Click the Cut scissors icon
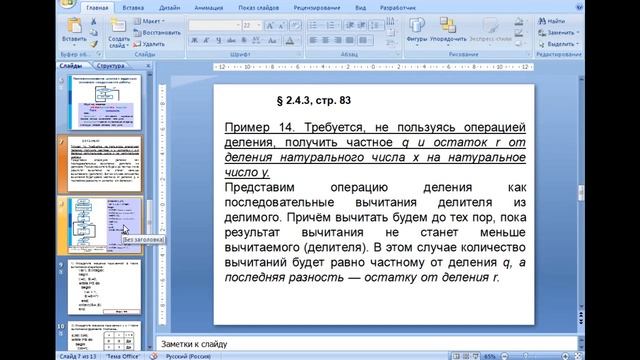The width and height of the screenshot is (640, 360). coord(94,21)
